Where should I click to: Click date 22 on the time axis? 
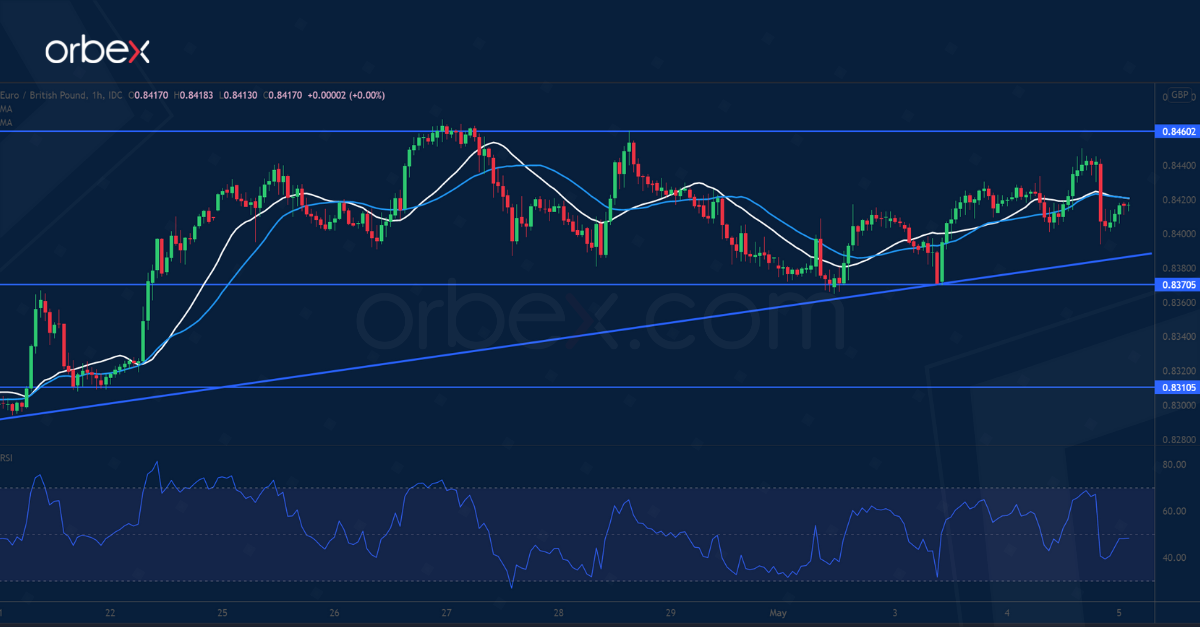click(x=110, y=611)
